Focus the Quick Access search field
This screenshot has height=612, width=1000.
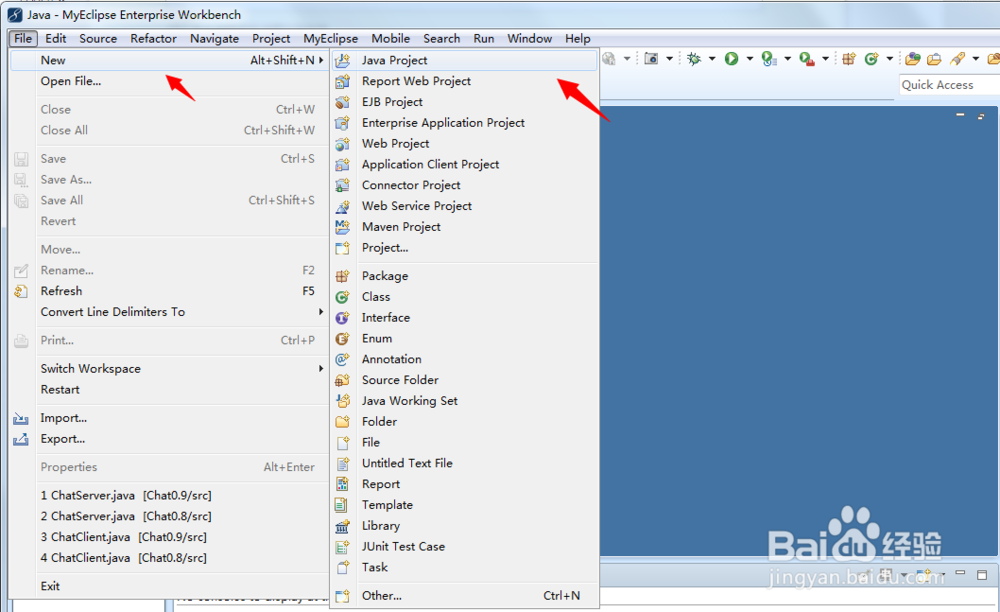point(949,85)
